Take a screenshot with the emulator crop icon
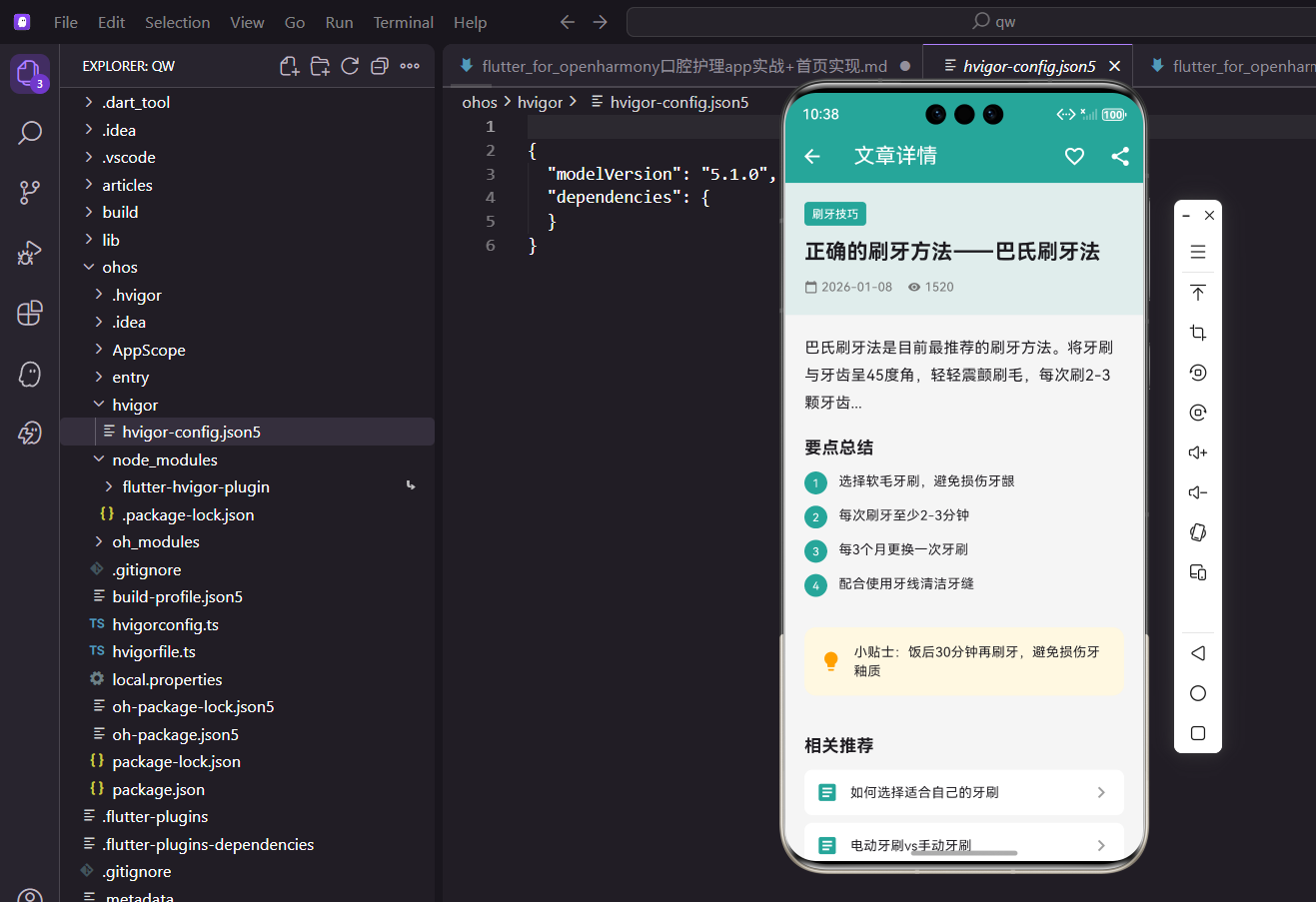1316x902 pixels. (x=1197, y=333)
